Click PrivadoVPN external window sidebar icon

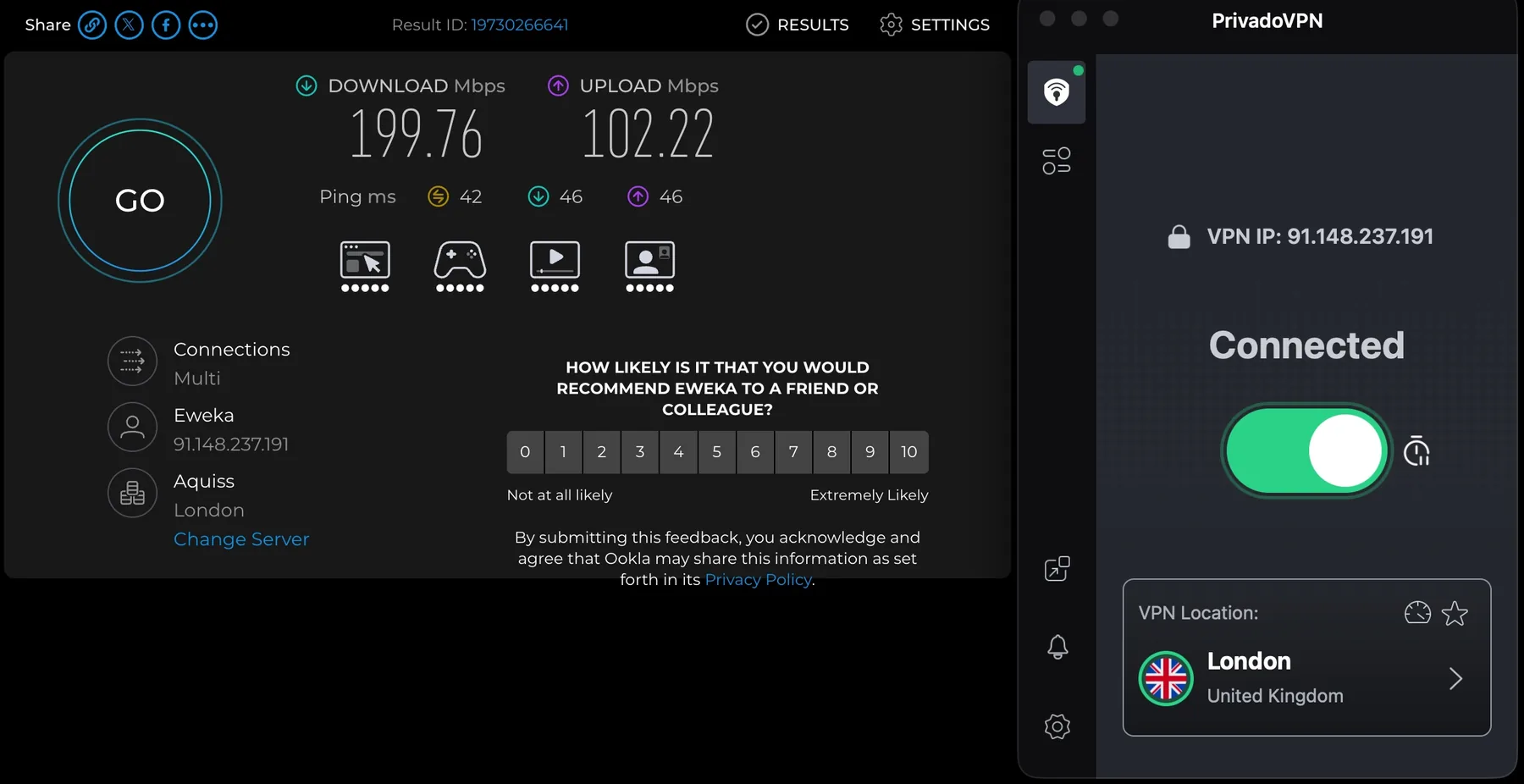[1057, 569]
